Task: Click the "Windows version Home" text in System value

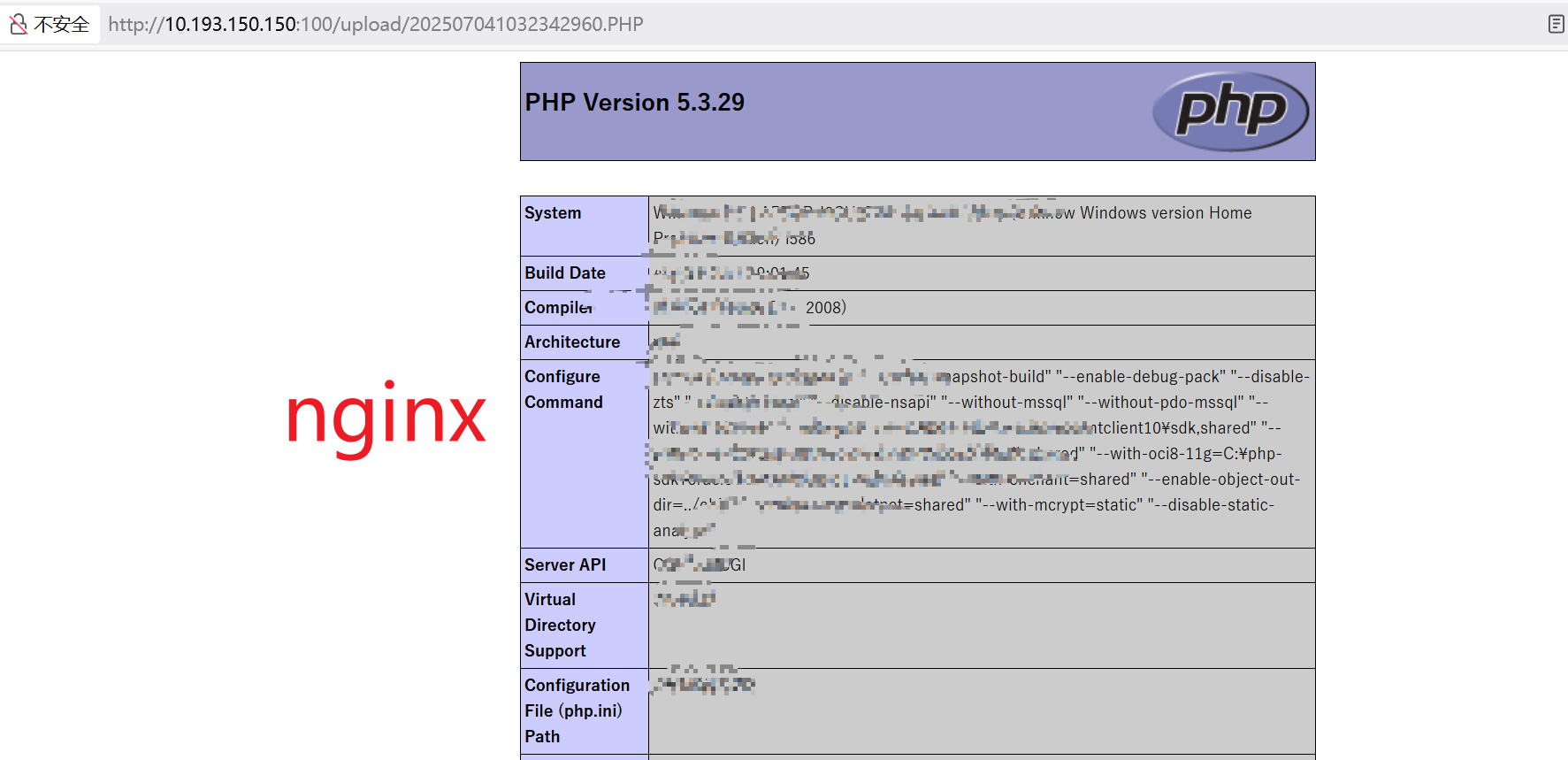Action: 1165,213
